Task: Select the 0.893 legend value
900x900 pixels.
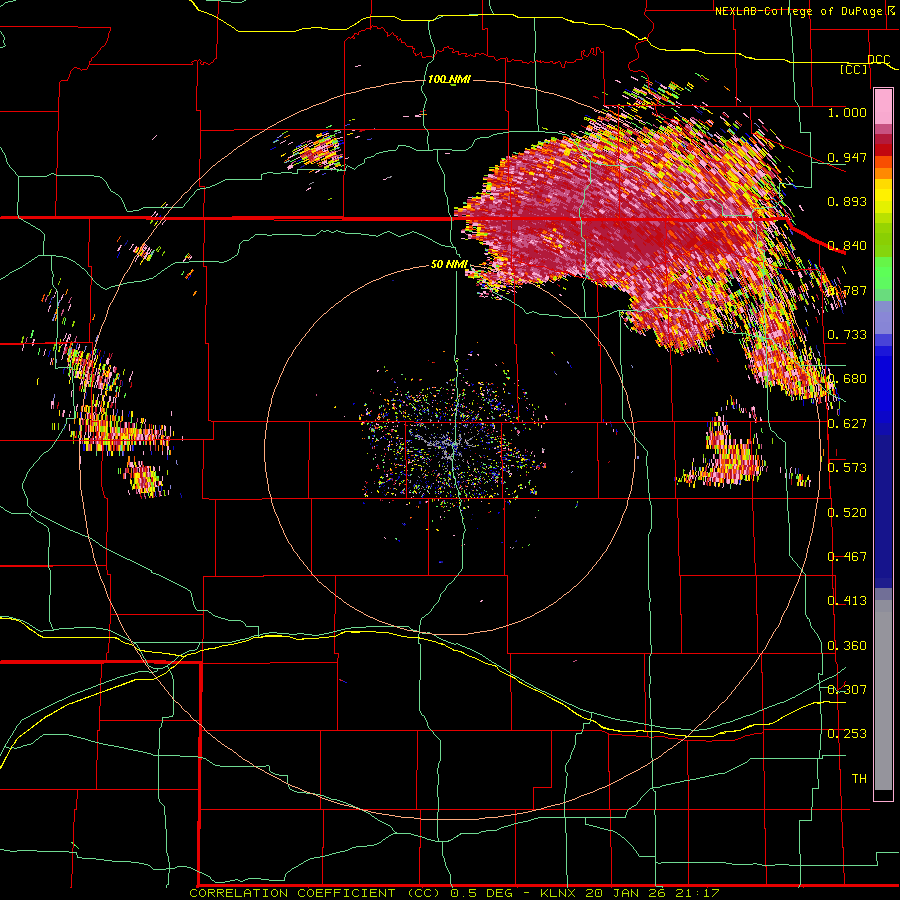Action: click(x=847, y=201)
